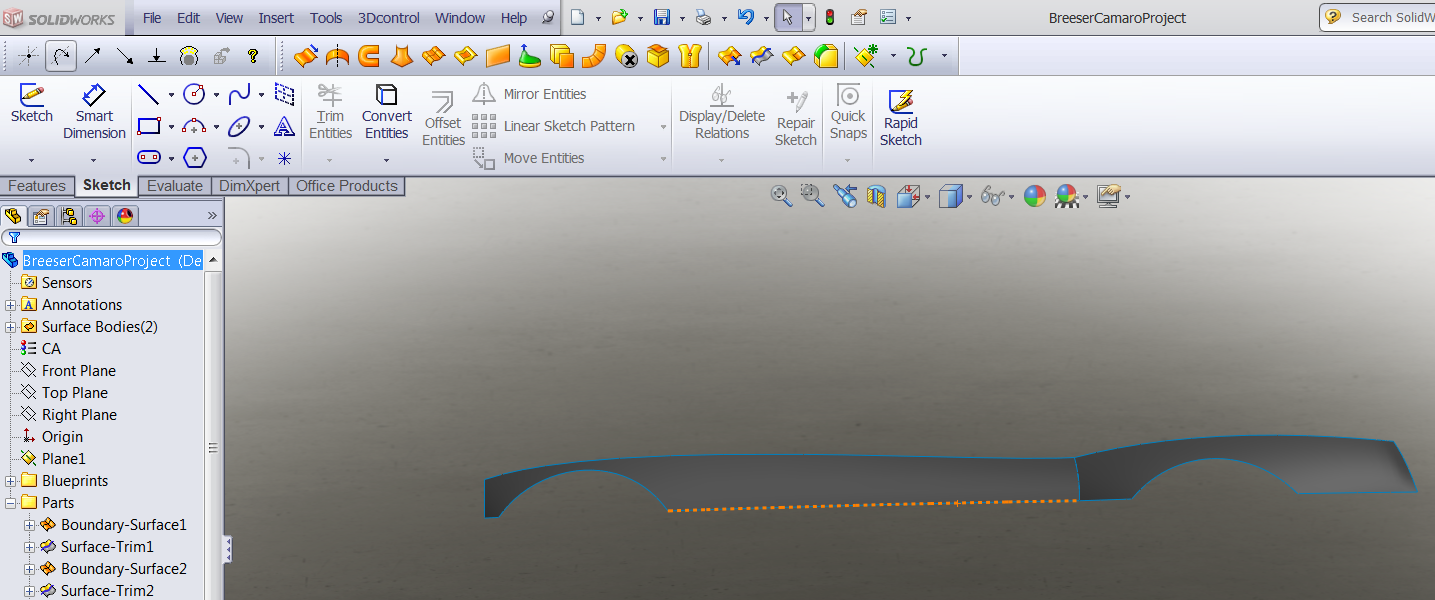Choose the Spline sketch tool
This screenshot has width=1435, height=600.
coord(239,95)
